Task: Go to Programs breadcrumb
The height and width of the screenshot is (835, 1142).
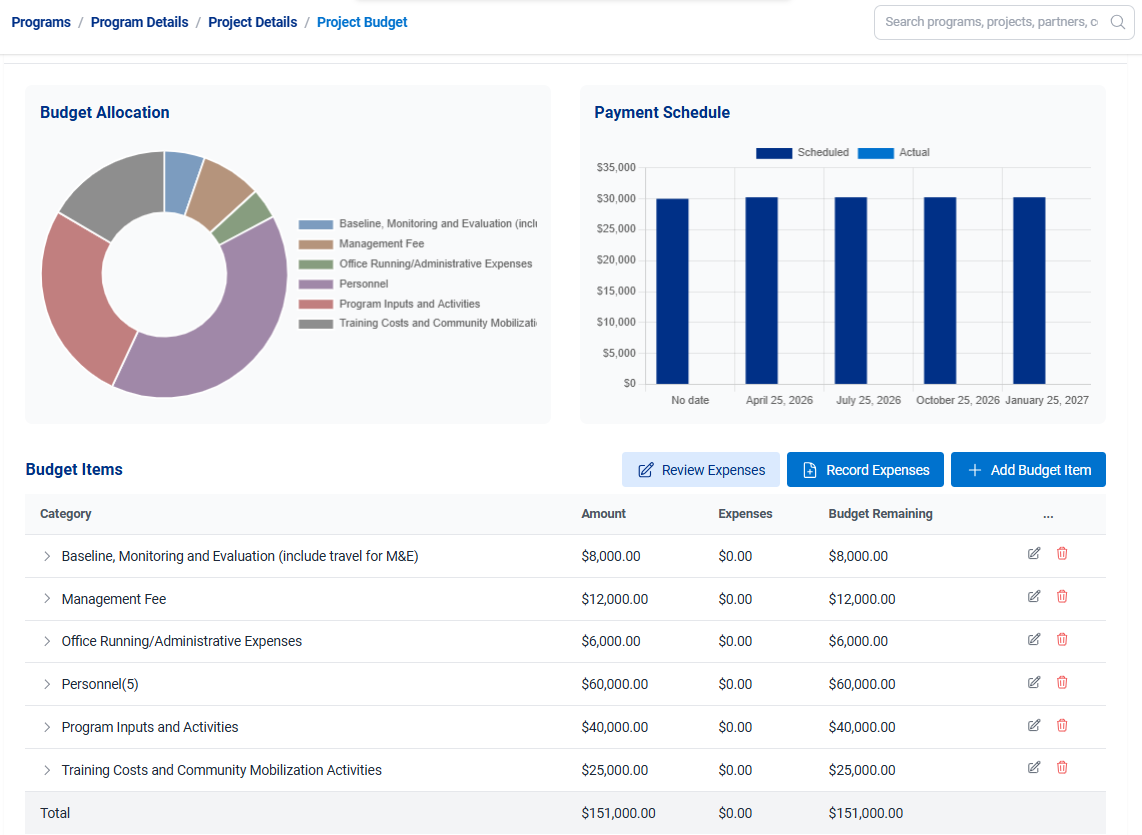Action: pos(41,22)
